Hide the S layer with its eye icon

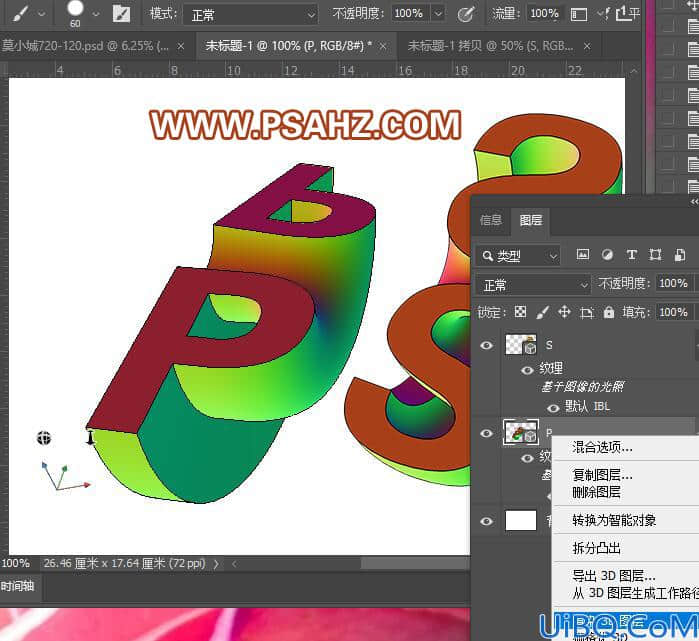tap(486, 345)
